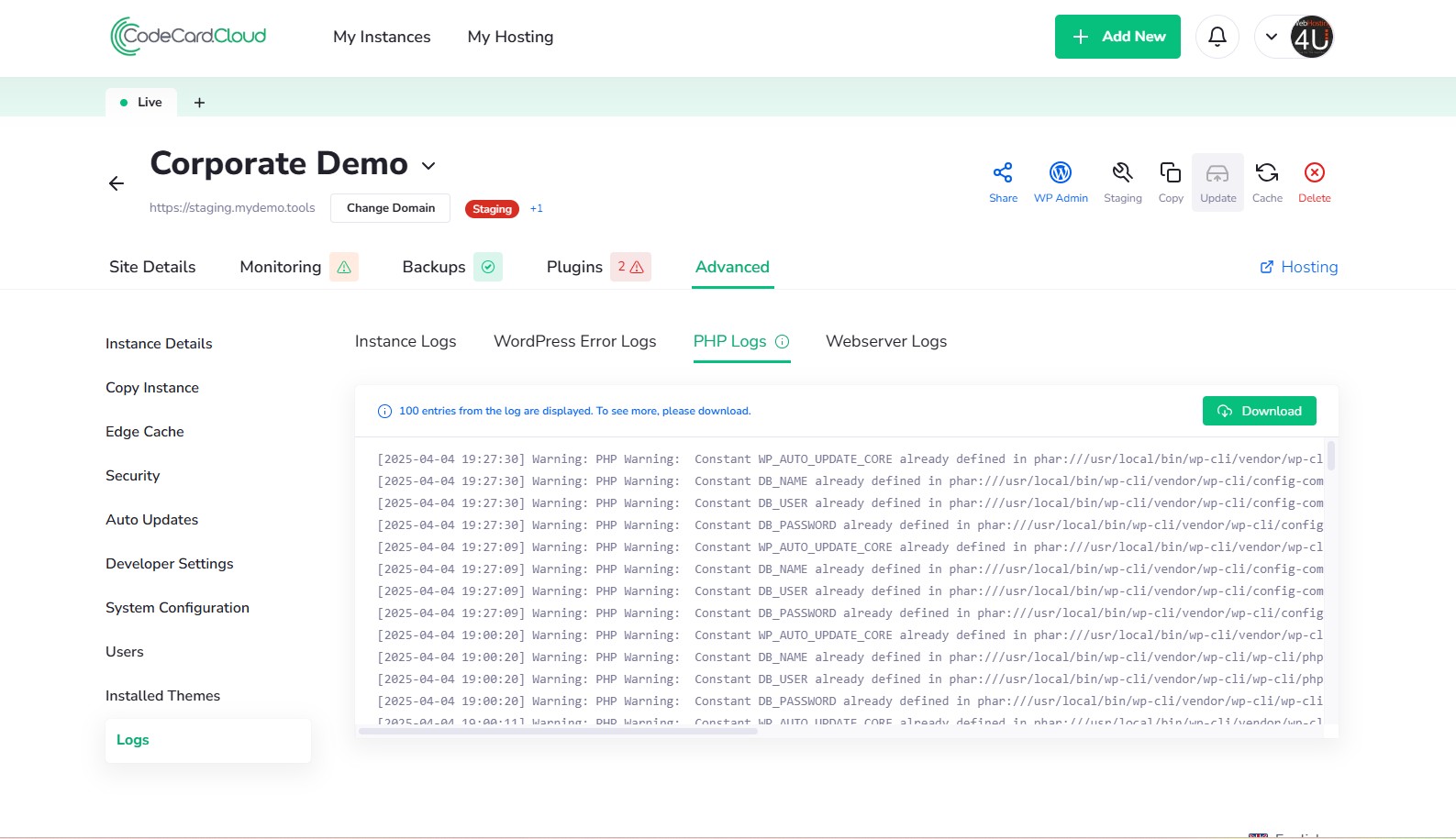Click the Staging tools icon
The height and width of the screenshot is (839, 1456).
tap(1122, 173)
